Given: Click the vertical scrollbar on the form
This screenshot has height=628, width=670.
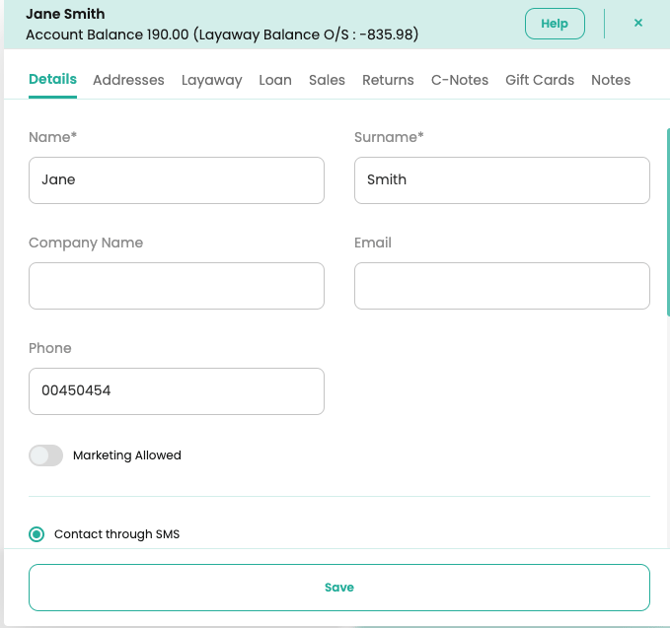Looking at the screenshot, I should (667, 222).
